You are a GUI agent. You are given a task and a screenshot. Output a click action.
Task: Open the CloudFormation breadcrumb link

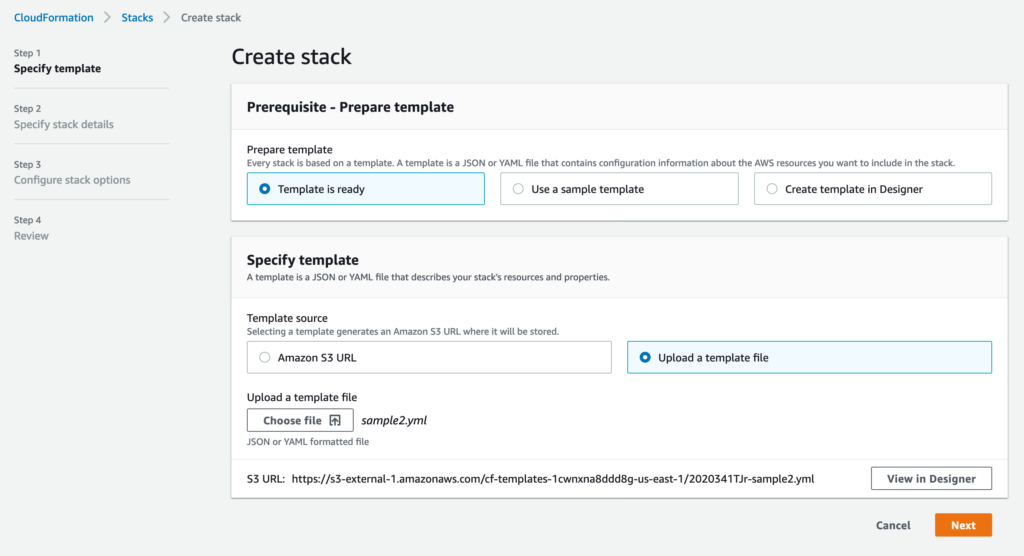coord(53,17)
